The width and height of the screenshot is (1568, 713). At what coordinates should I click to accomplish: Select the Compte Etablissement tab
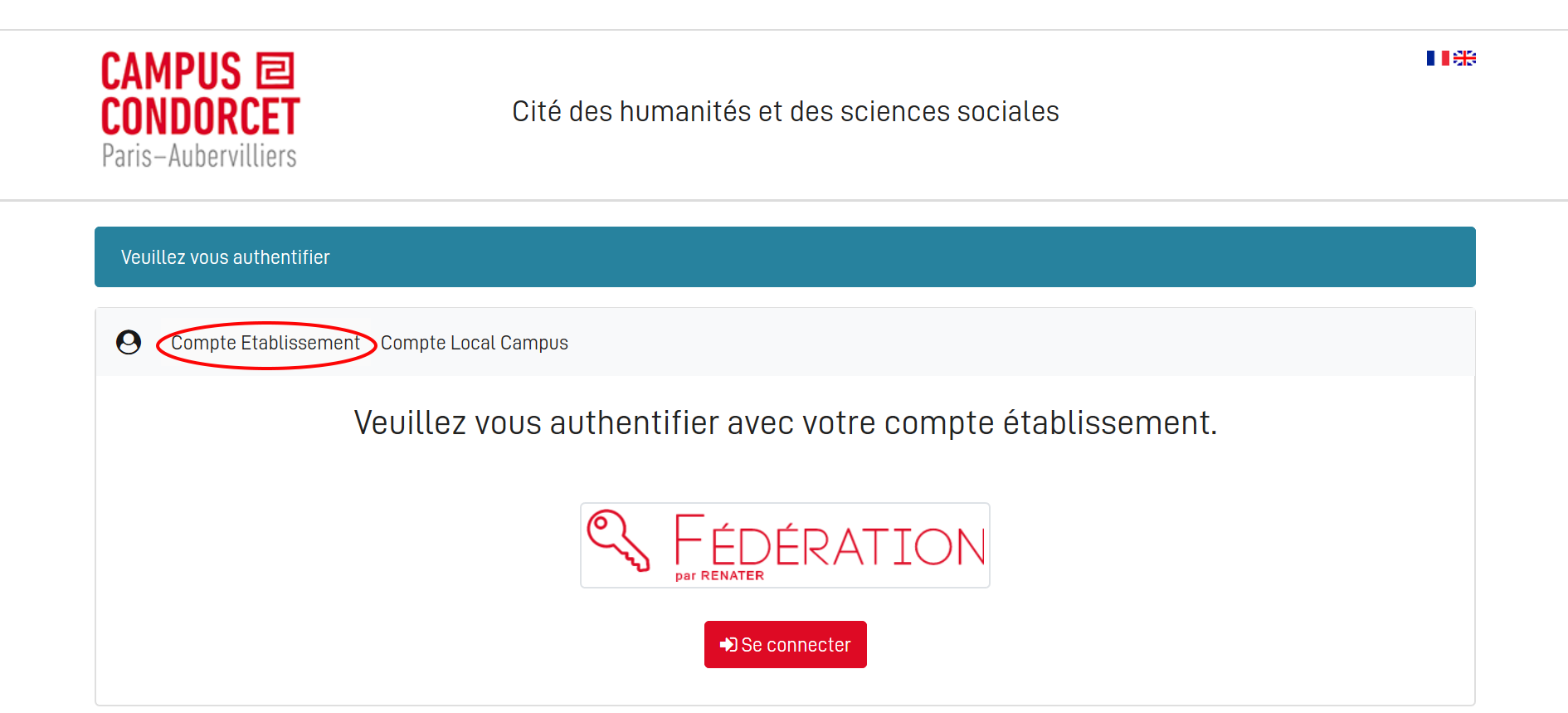coord(265,343)
